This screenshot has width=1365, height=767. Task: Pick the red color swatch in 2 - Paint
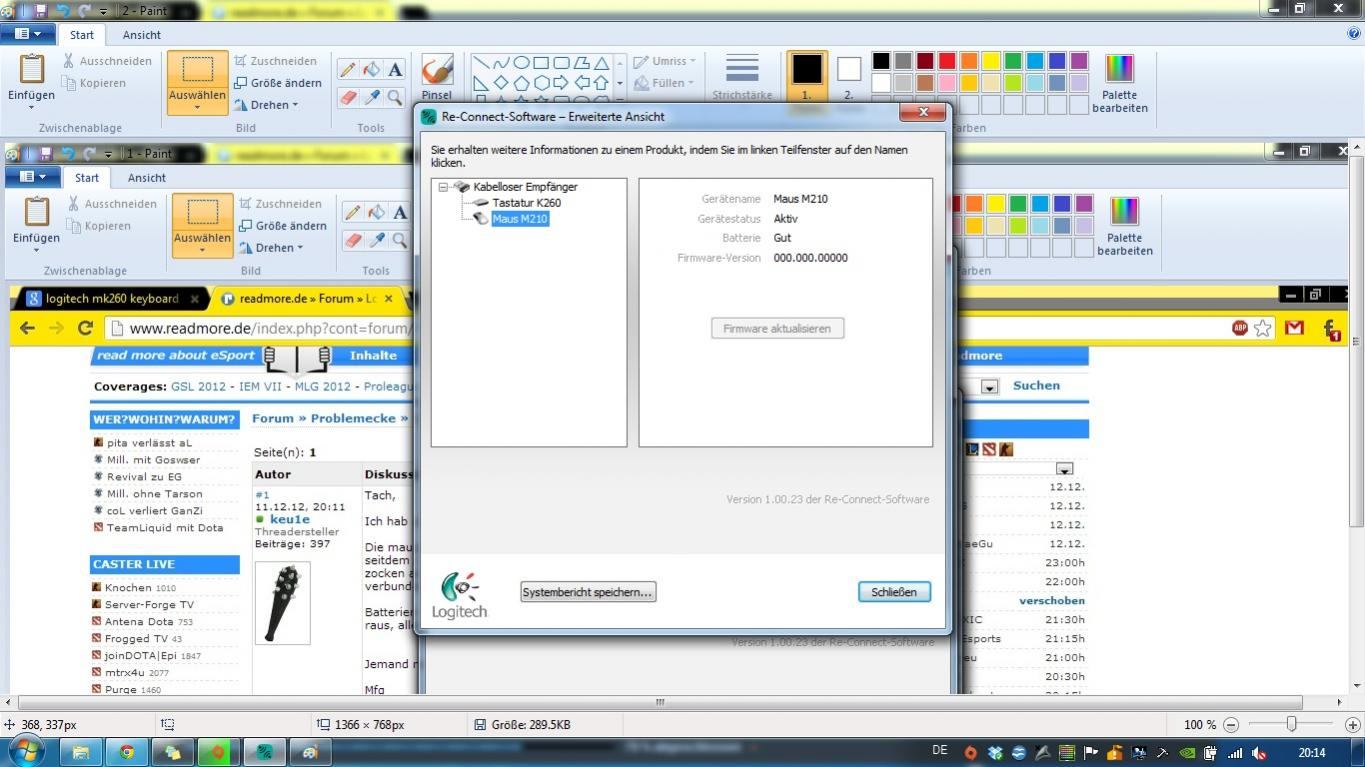pos(947,61)
